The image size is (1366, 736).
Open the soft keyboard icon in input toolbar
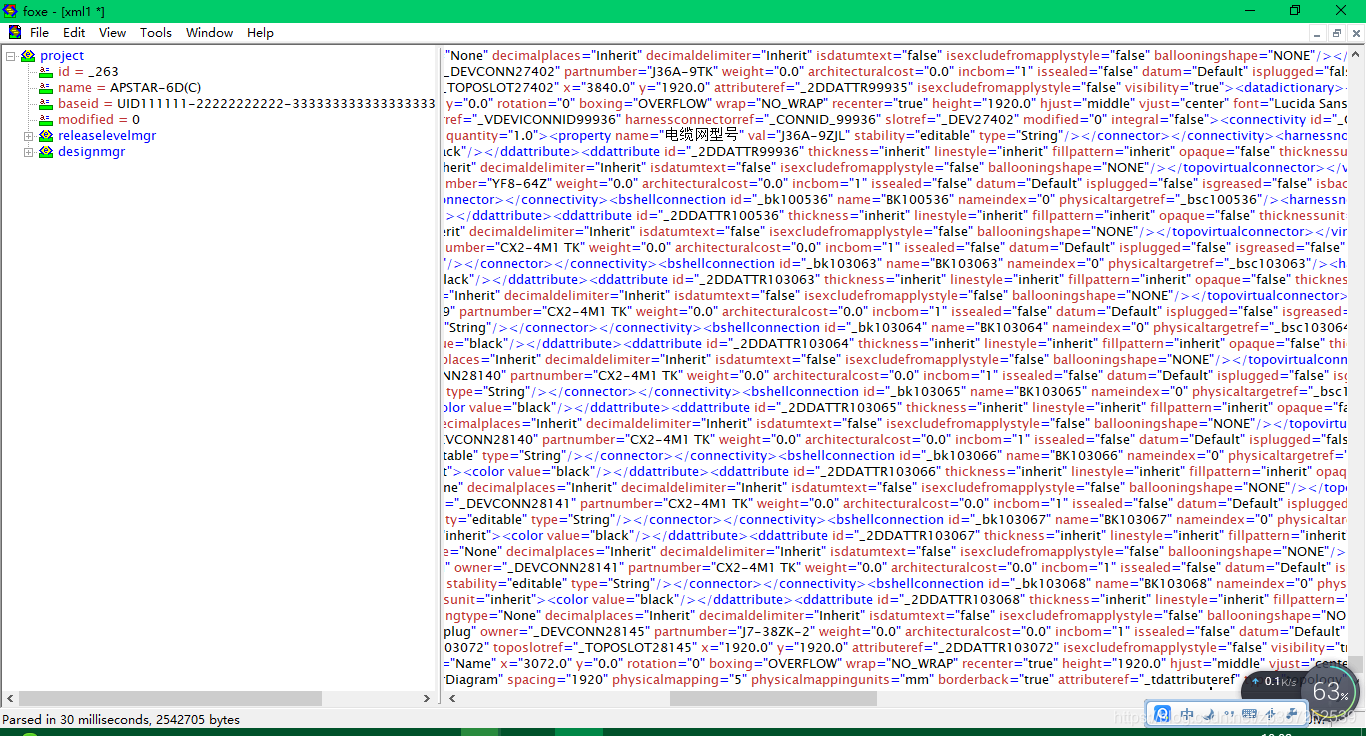[x=1249, y=713]
